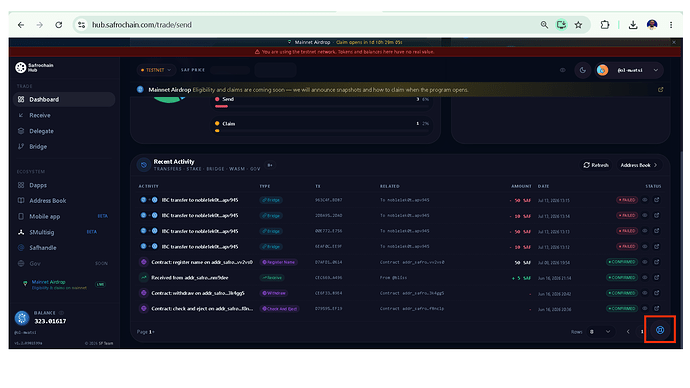Toggle balance visibility eye in header

point(562,70)
